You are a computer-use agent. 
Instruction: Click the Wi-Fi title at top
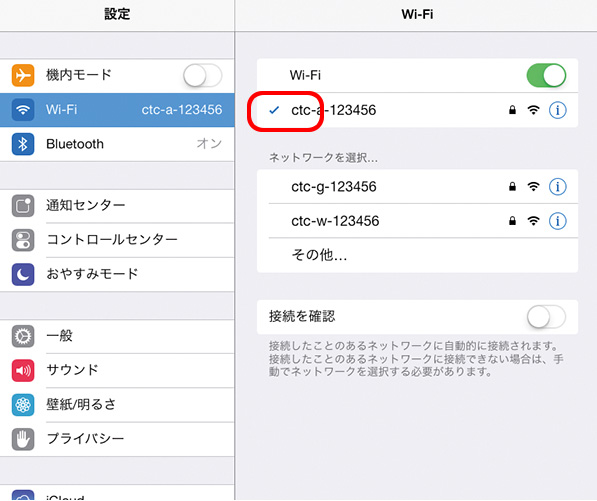(x=417, y=14)
